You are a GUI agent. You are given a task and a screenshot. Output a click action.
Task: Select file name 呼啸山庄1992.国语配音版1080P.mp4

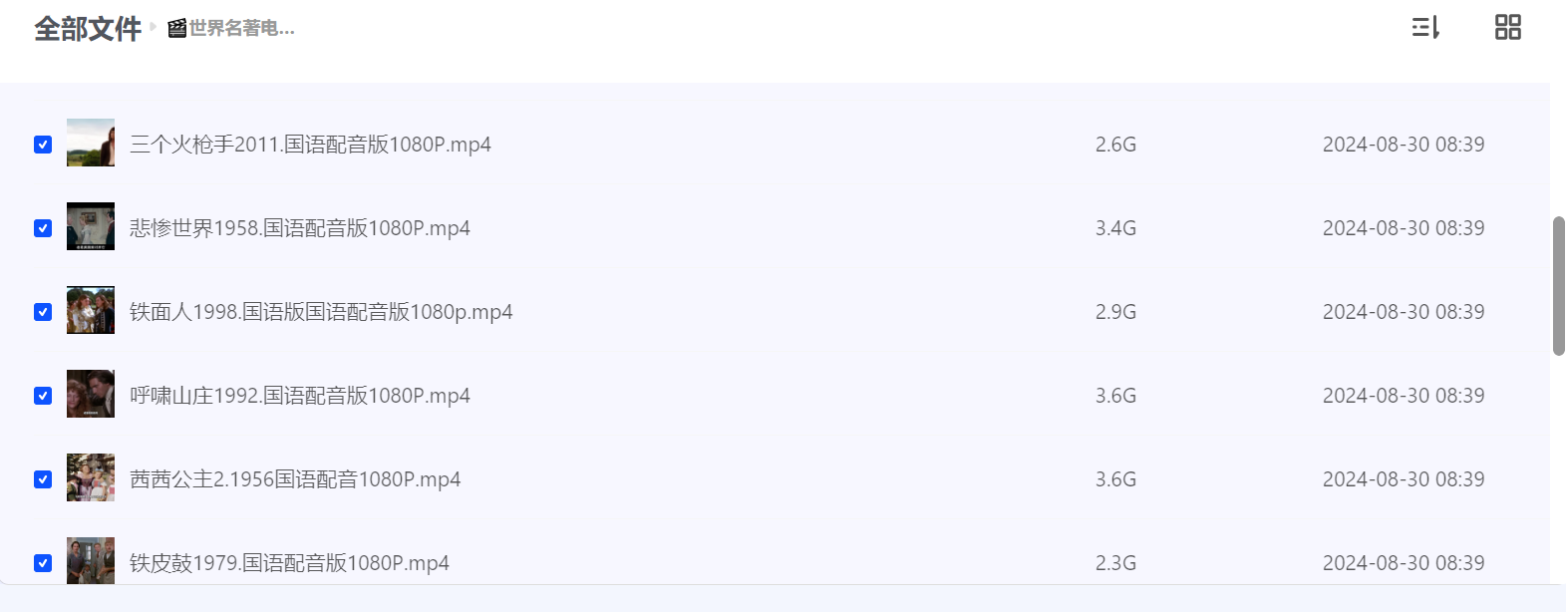click(x=299, y=396)
